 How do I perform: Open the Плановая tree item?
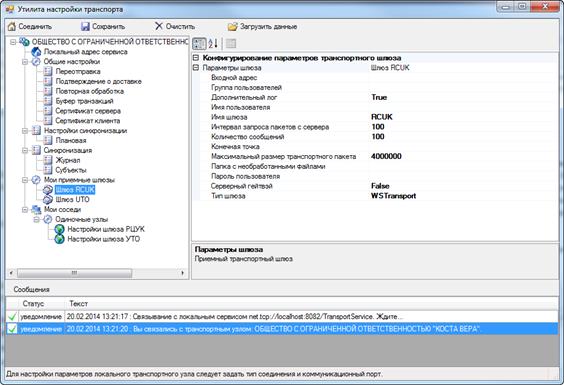[71, 140]
